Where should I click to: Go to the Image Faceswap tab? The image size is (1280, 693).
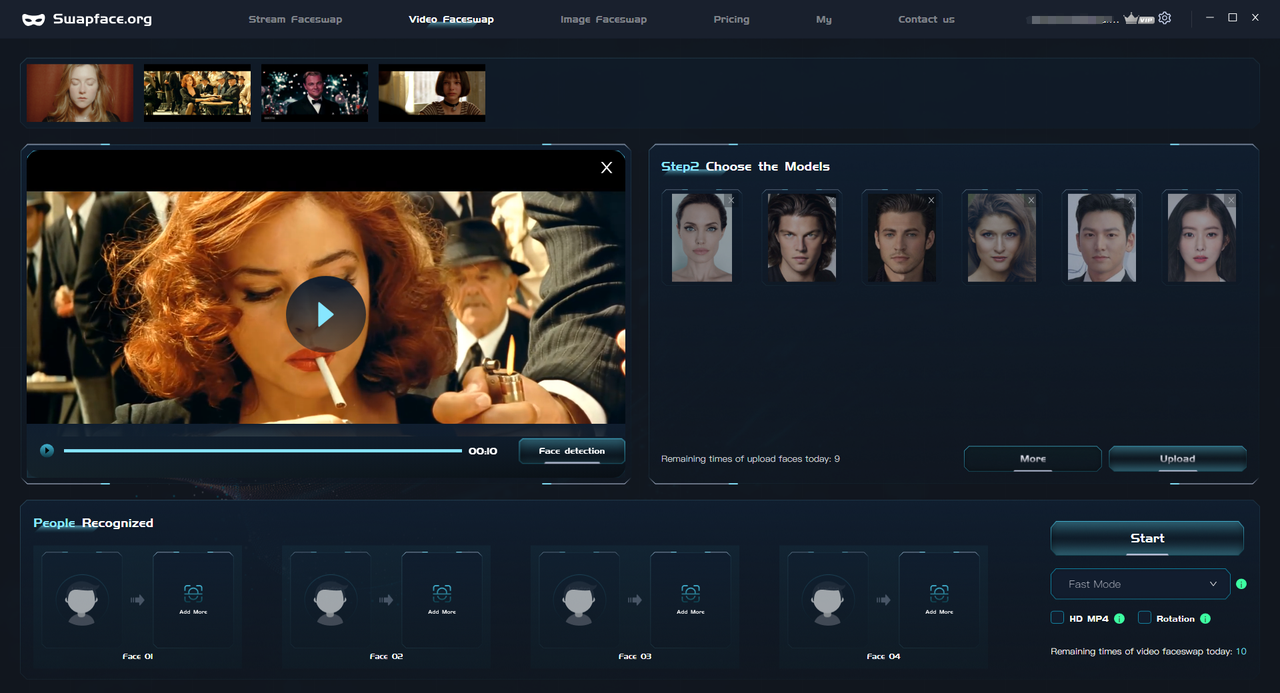604,19
